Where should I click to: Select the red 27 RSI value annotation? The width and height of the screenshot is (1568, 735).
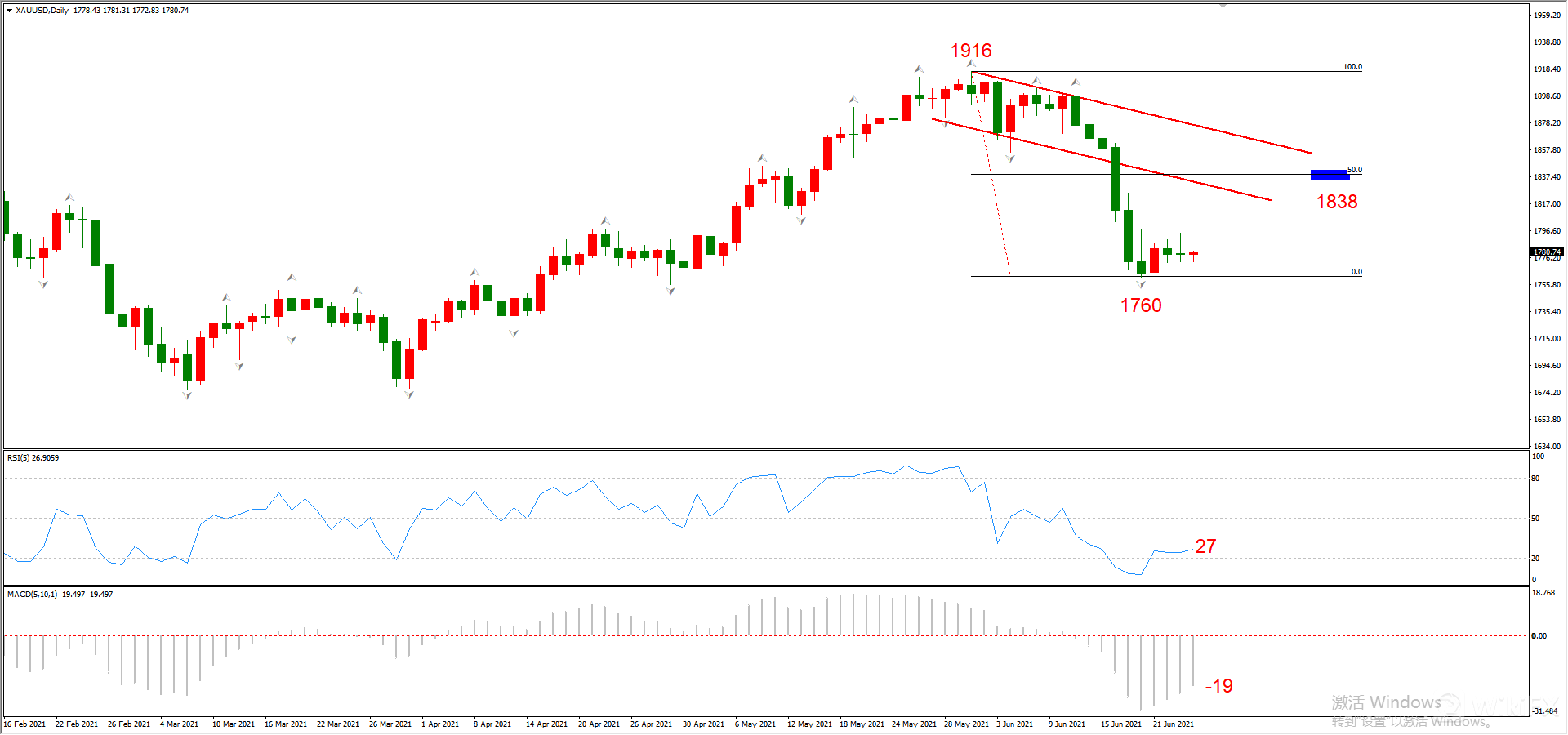point(1206,546)
